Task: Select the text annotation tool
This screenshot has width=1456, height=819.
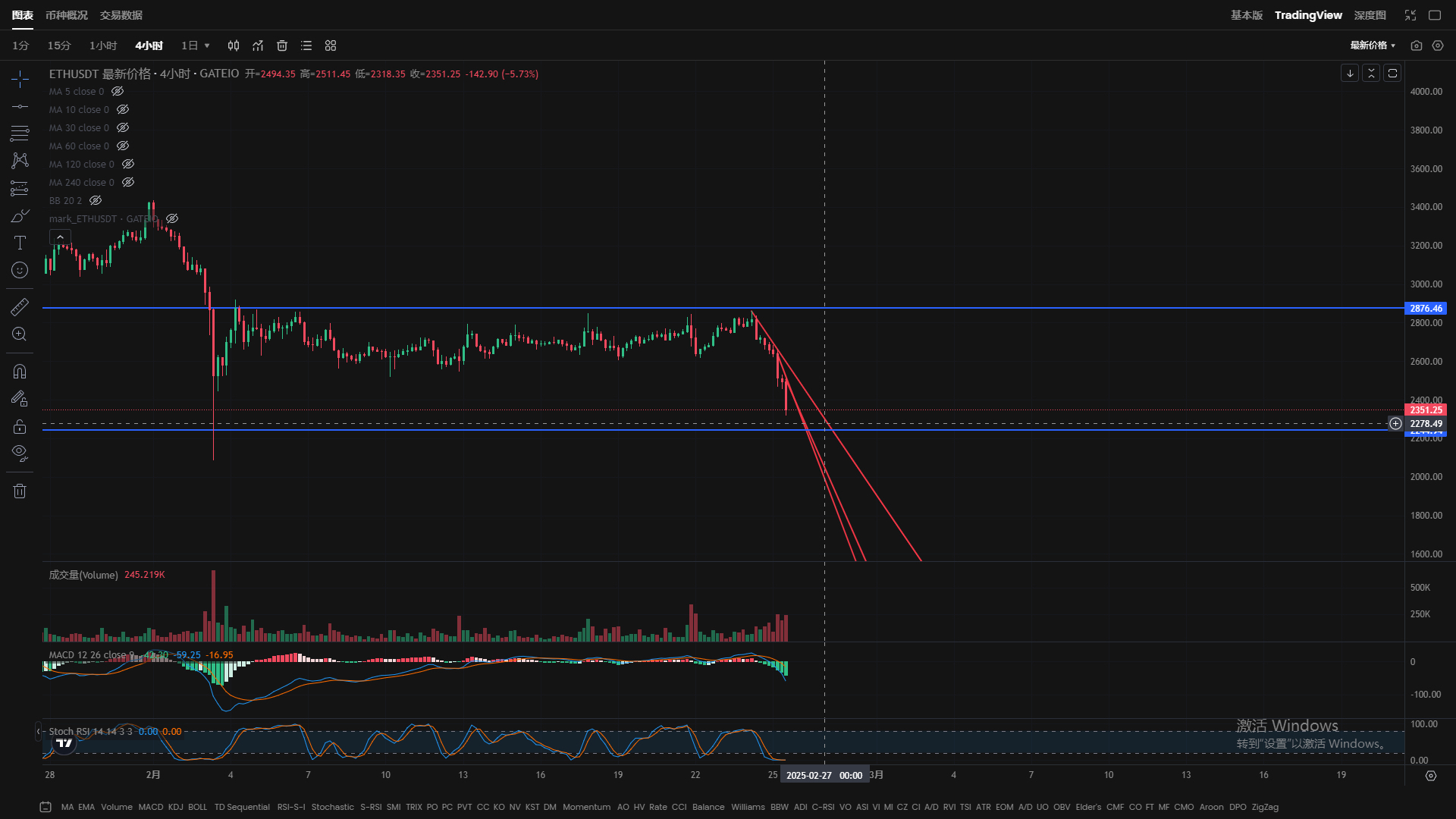Action: (x=20, y=243)
